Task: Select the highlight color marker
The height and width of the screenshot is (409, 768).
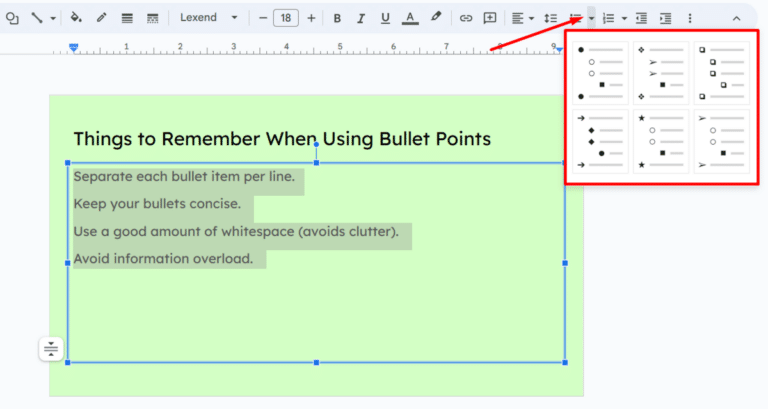Action: (x=436, y=18)
